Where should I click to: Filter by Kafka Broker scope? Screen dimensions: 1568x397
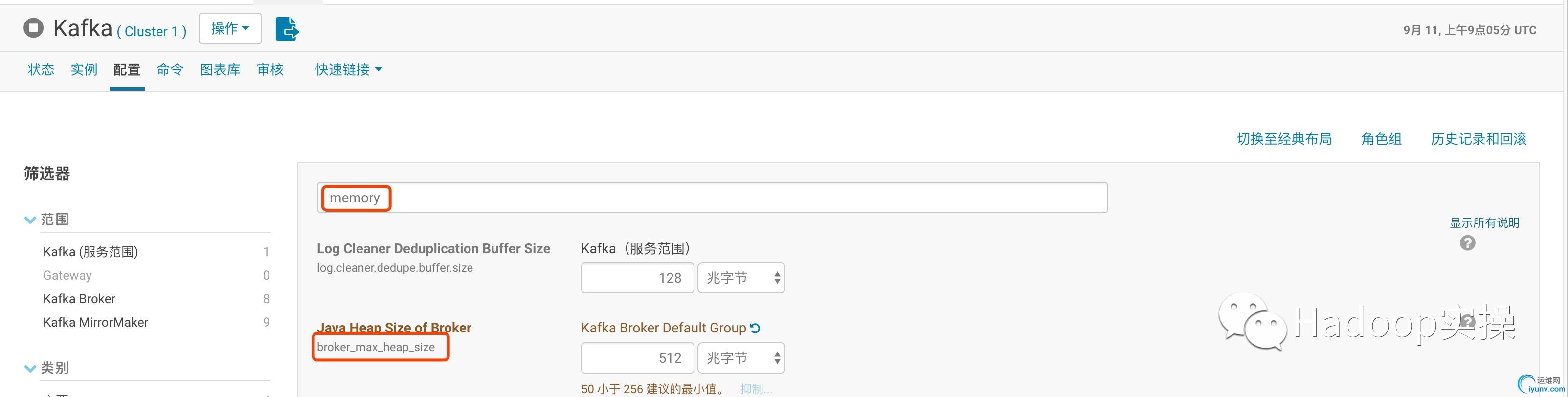point(79,299)
